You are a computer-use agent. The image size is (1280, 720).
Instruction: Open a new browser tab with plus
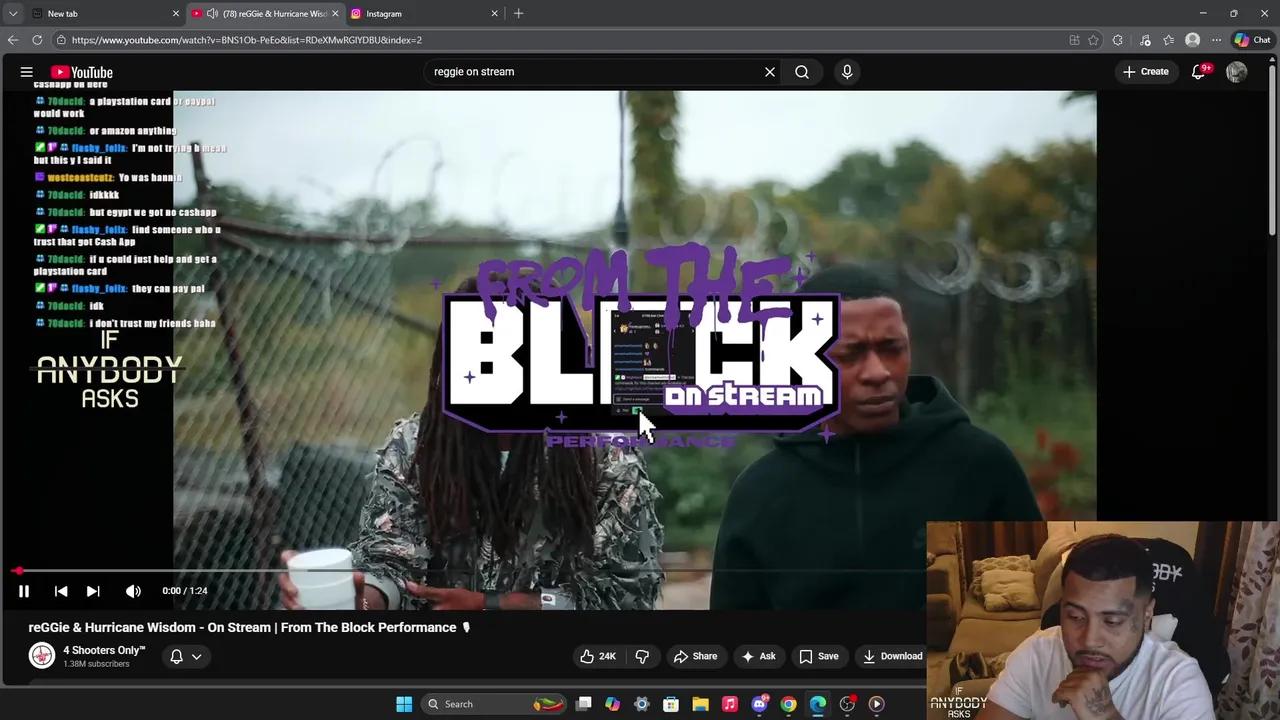click(518, 13)
